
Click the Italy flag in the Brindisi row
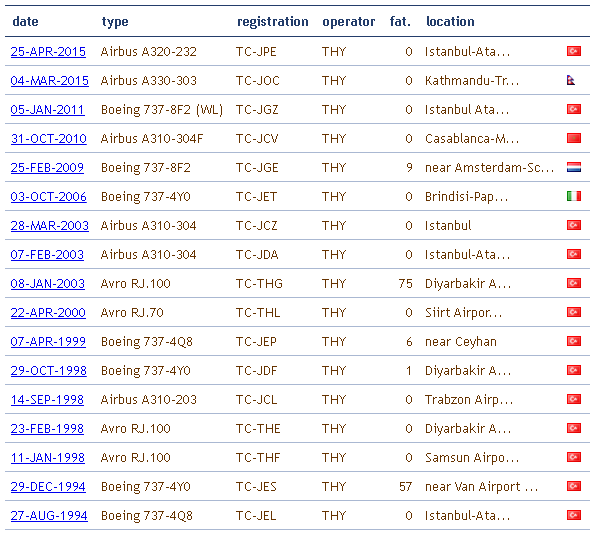pyautogui.click(x=574, y=196)
